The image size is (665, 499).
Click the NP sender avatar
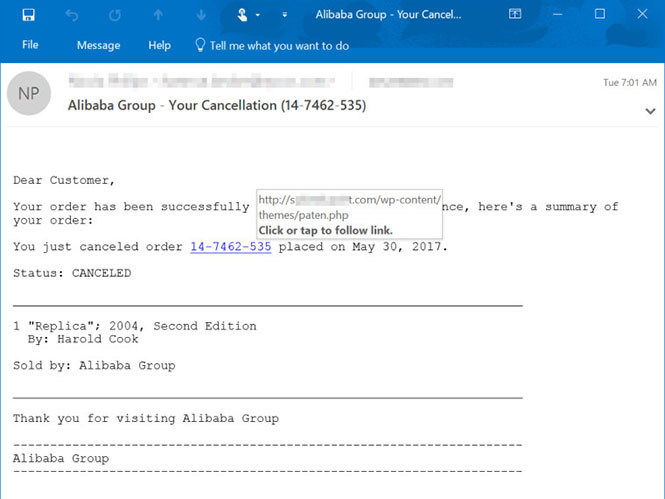point(29,93)
